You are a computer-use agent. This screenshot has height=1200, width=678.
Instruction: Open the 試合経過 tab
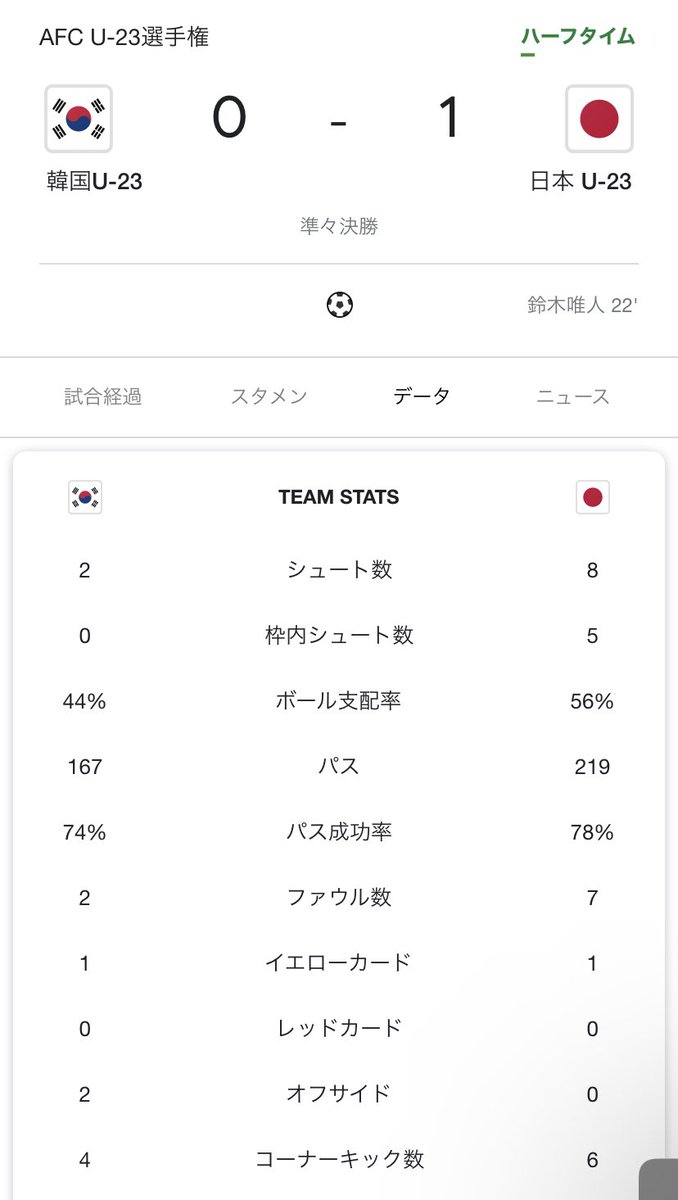103,396
